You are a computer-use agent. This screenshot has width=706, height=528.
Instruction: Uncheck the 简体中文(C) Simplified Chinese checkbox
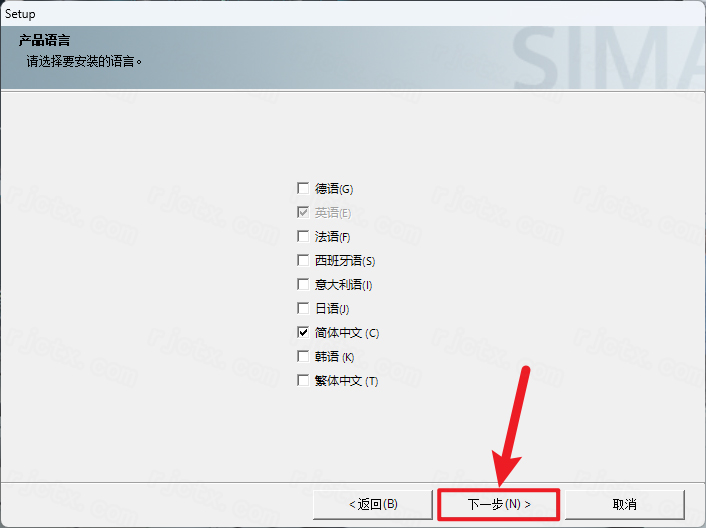[303, 332]
